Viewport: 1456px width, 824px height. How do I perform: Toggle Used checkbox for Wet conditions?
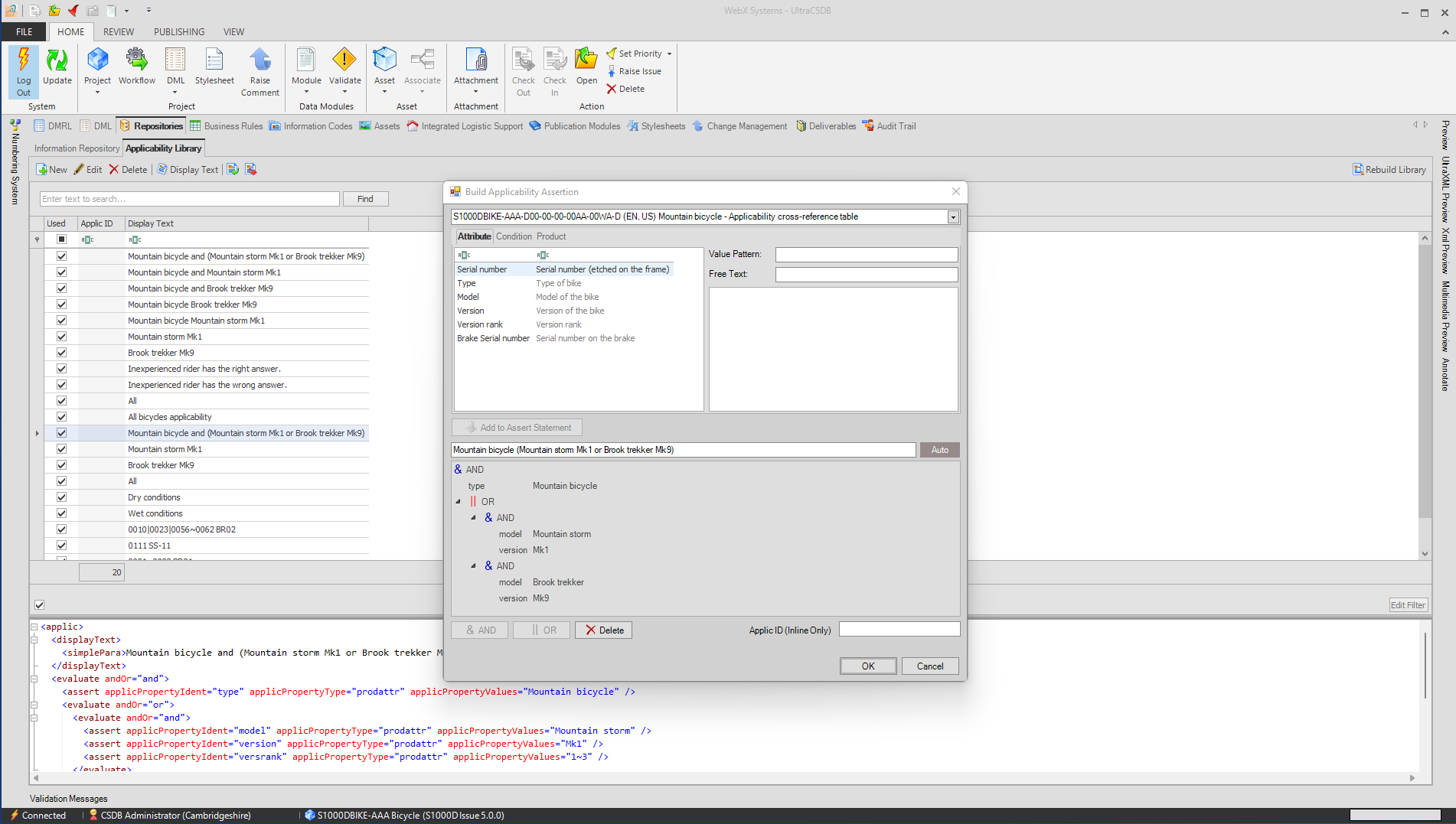click(61, 513)
